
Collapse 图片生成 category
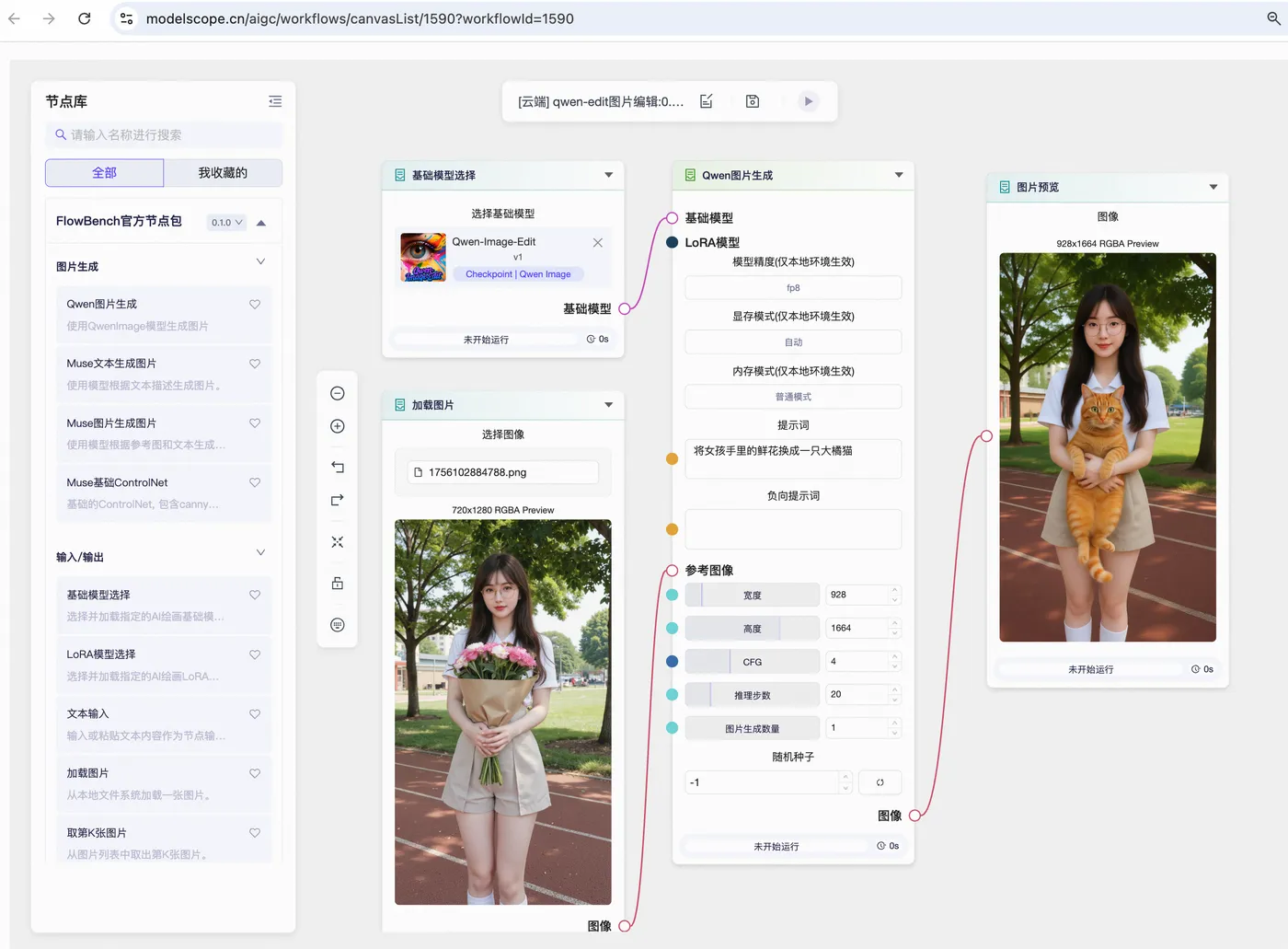pos(260,262)
